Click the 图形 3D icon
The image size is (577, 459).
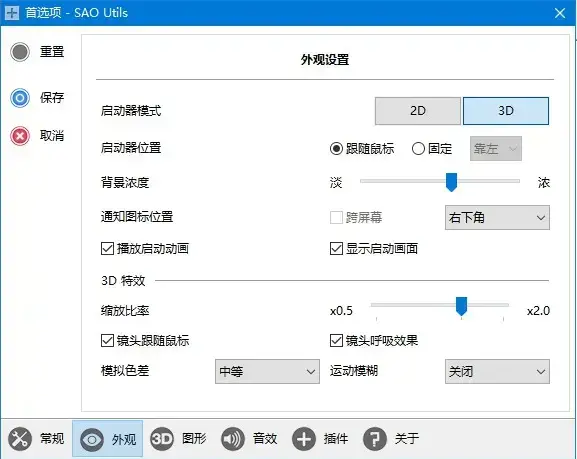pos(162,439)
